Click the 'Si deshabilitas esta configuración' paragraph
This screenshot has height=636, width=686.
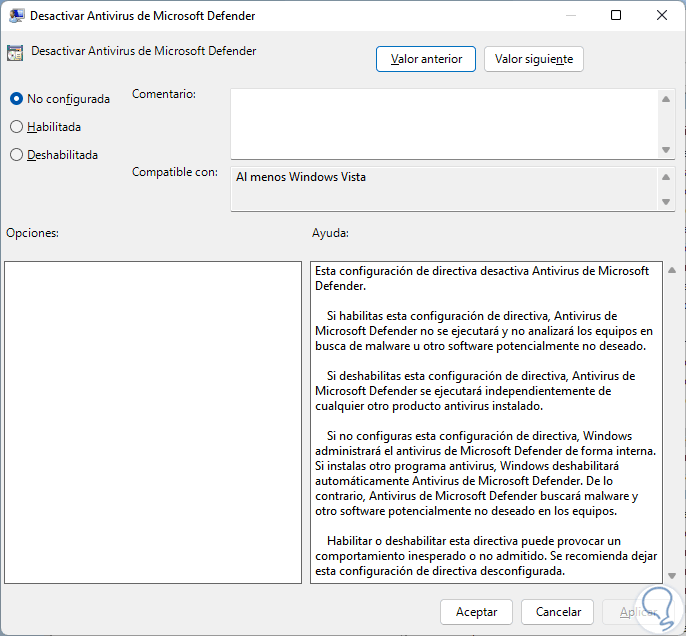click(x=475, y=391)
